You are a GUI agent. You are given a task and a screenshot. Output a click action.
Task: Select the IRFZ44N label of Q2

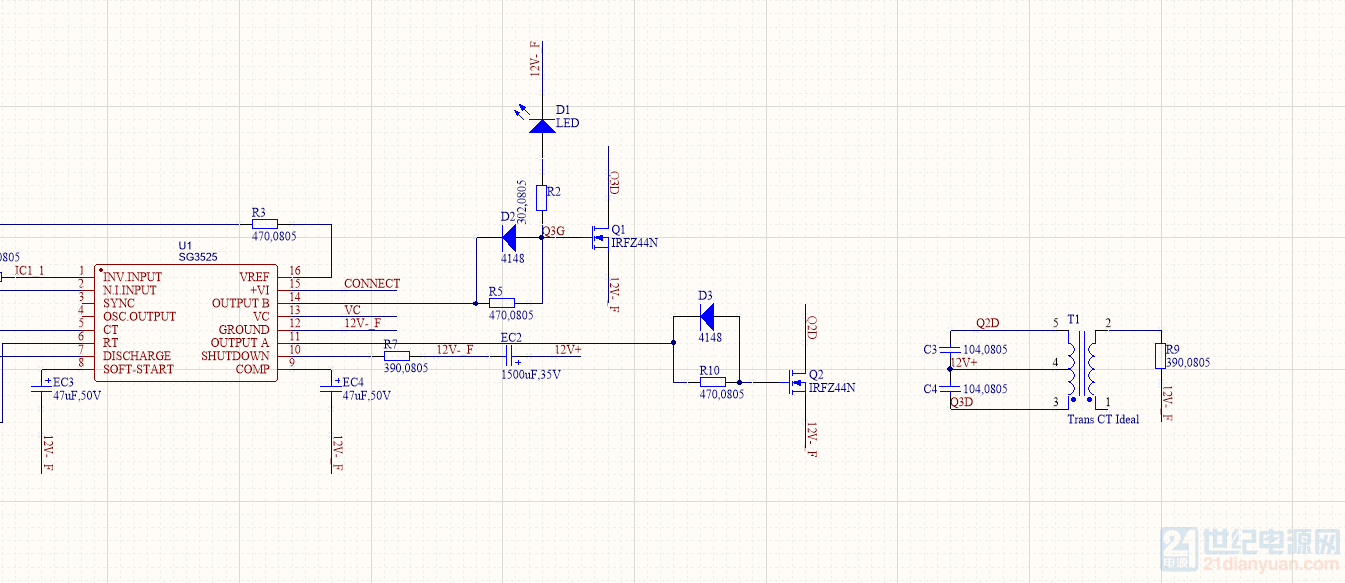[832, 388]
